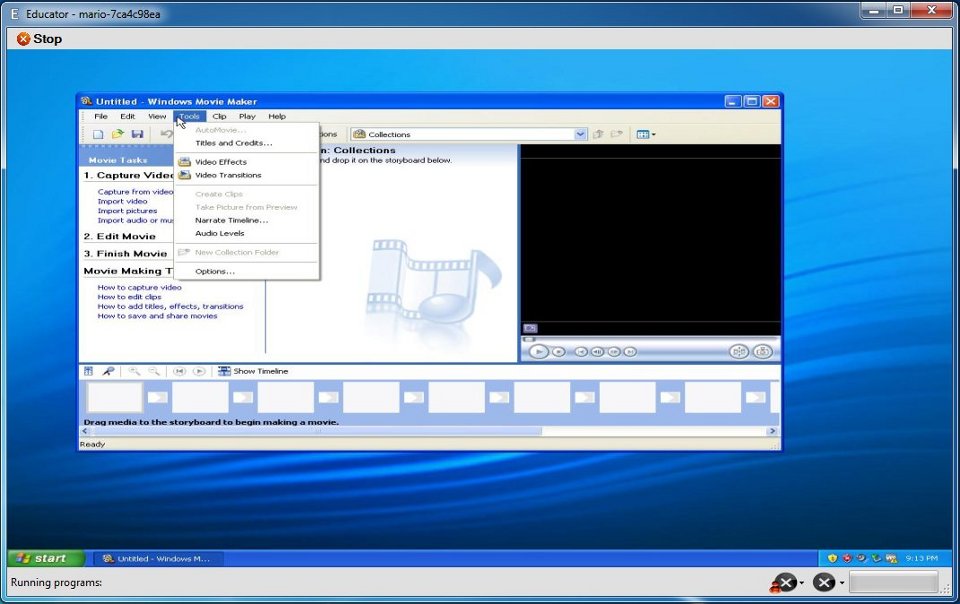The height and width of the screenshot is (604, 960).
Task: Open Titles and Credits menu entry
Action: 233,143
